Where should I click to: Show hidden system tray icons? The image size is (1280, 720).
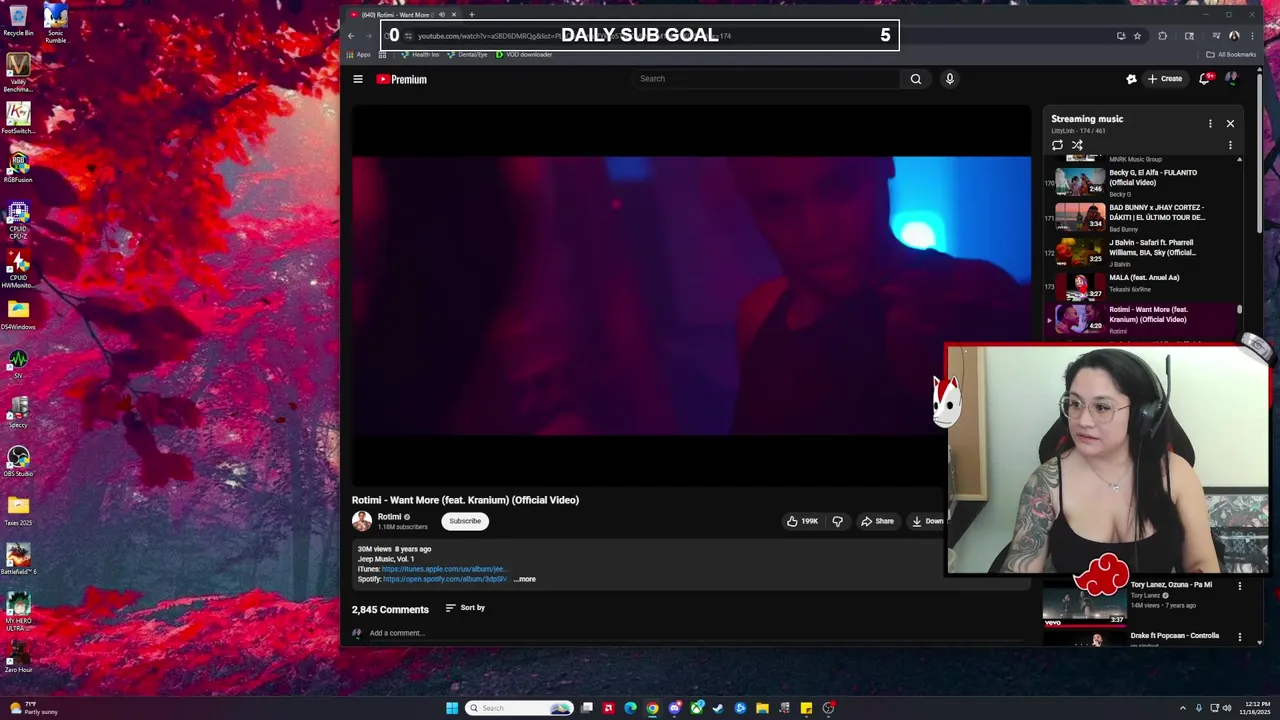(x=1183, y=708)
